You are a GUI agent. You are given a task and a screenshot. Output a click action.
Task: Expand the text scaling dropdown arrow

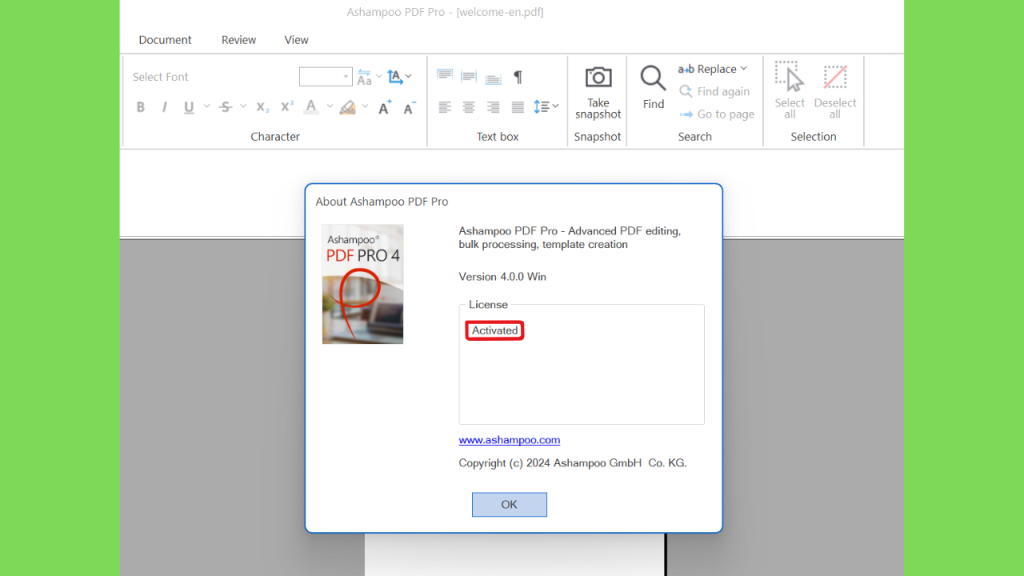coord(409,77)
